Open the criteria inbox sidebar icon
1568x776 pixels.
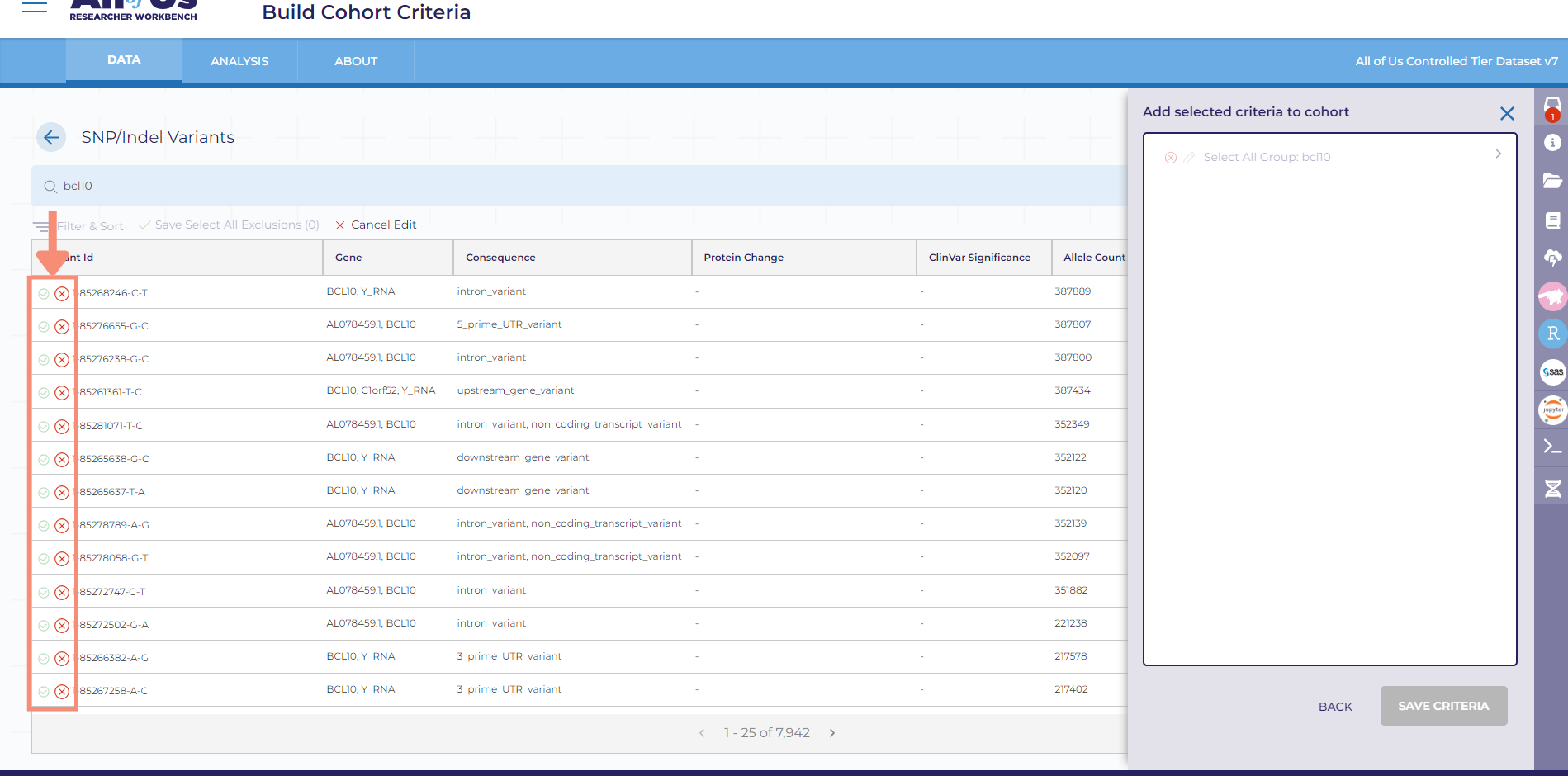tap(1552, 107)
